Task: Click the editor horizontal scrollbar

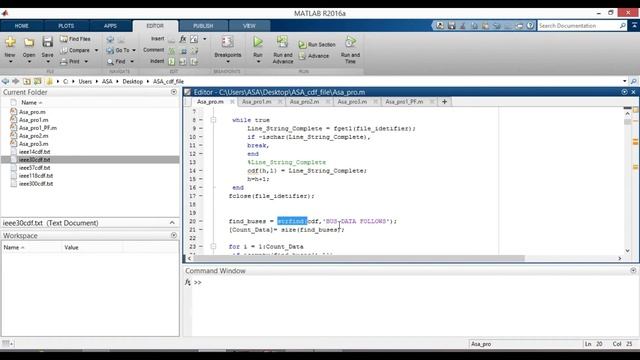Action: pos(359,258)
